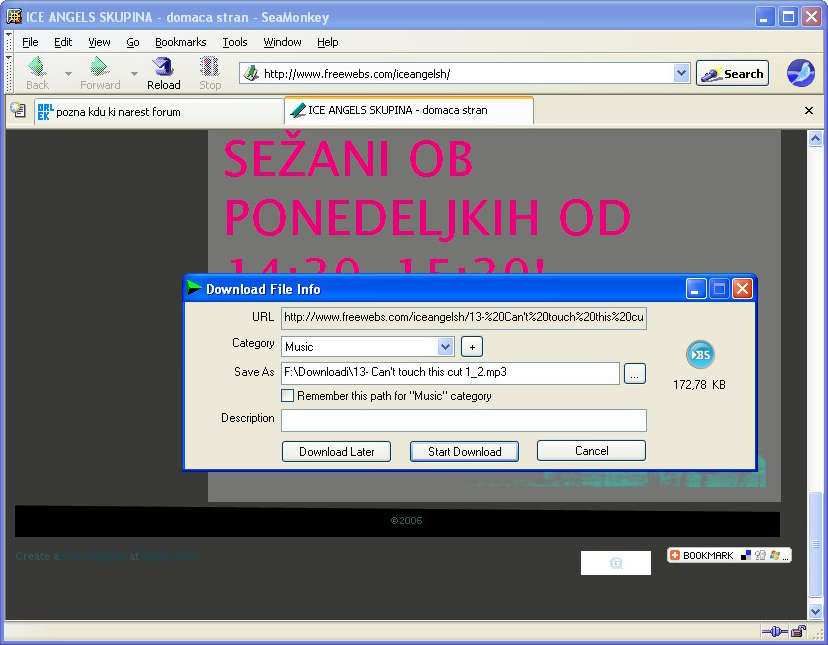
Task: Open the Edit menu
Action: [x=63, y=42]
